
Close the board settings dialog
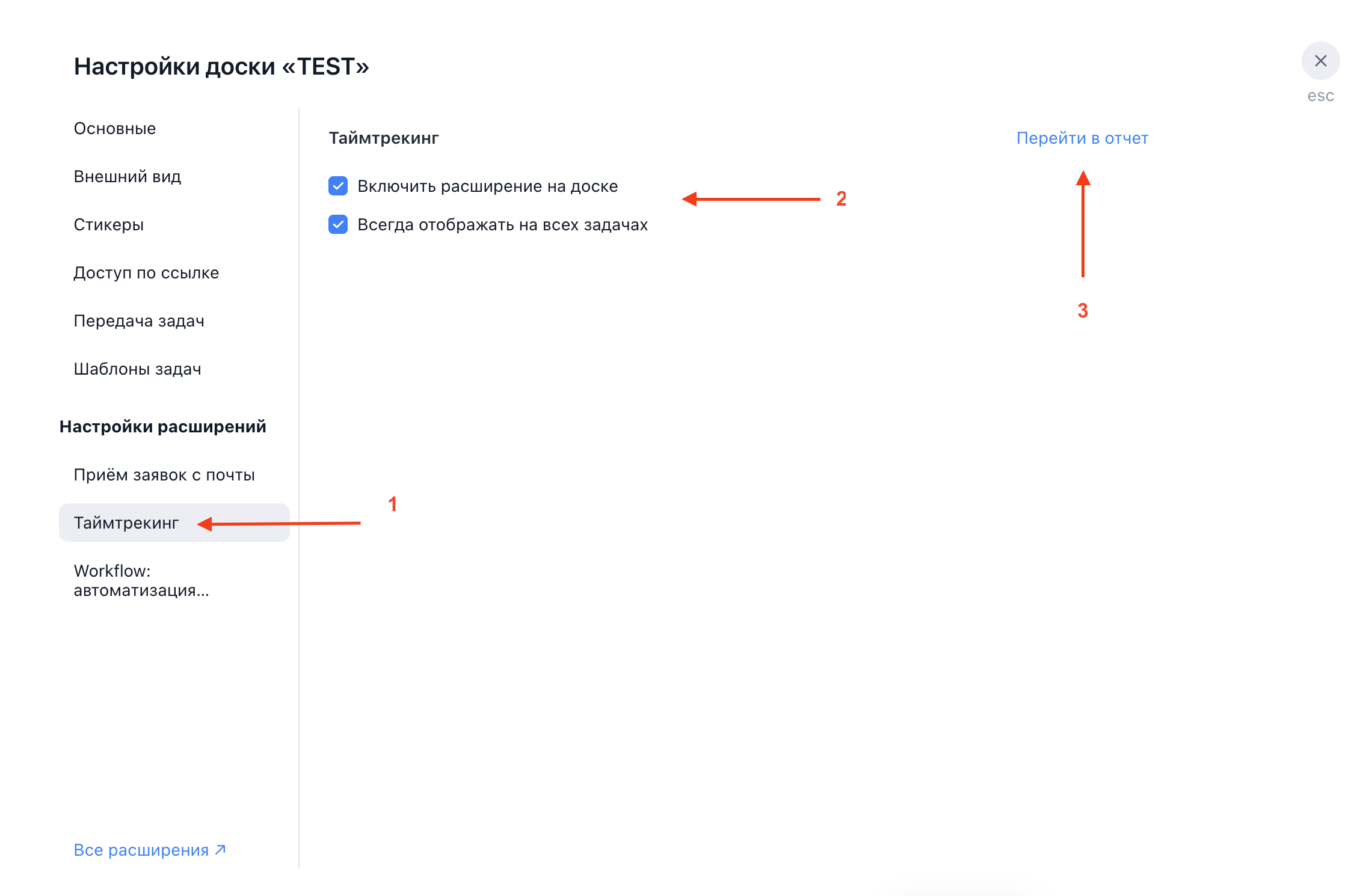[1320, 61]
